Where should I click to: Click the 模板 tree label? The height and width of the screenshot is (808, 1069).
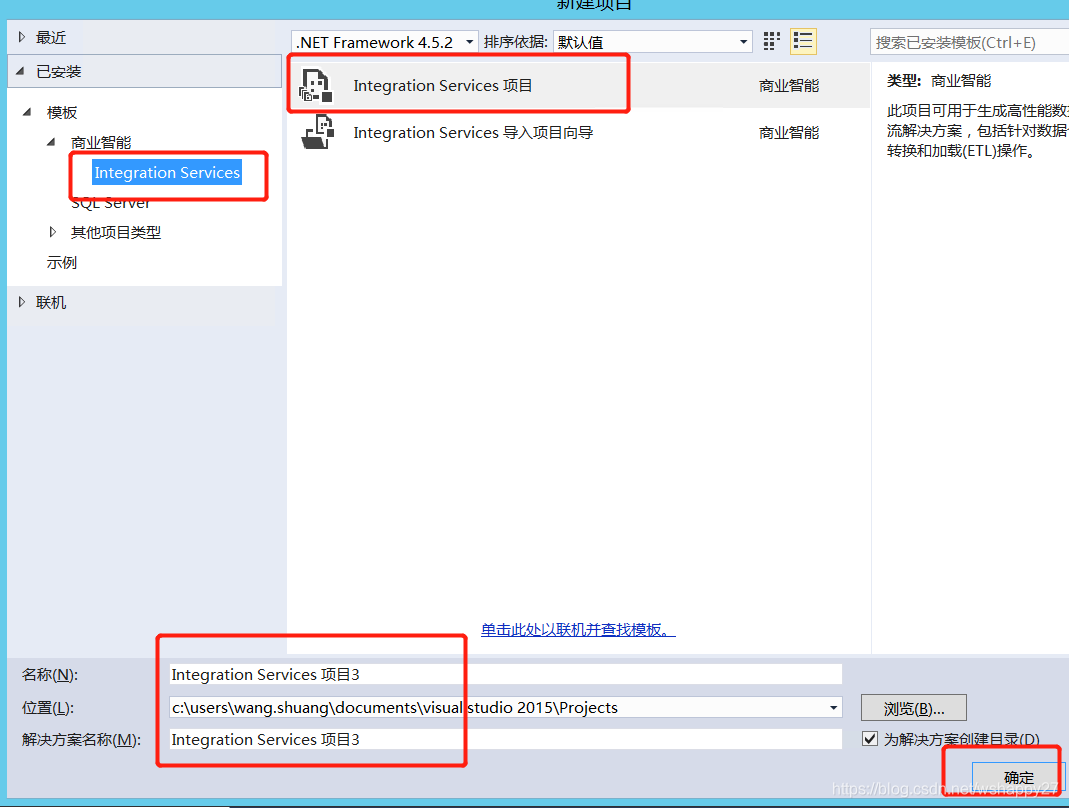61,113
